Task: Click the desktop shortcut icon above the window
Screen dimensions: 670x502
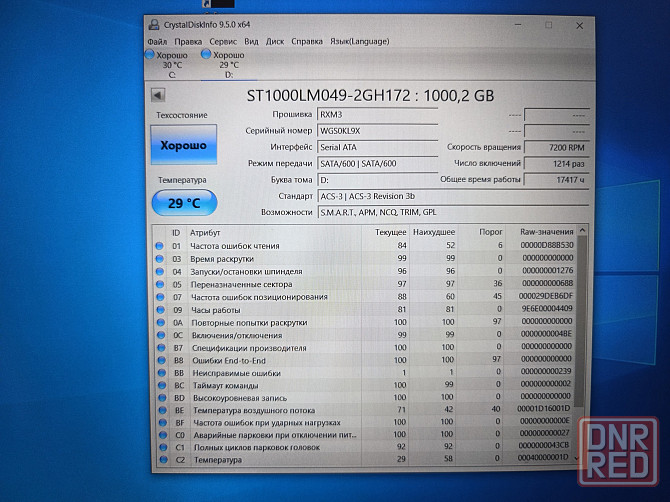Action: point(219,4)
